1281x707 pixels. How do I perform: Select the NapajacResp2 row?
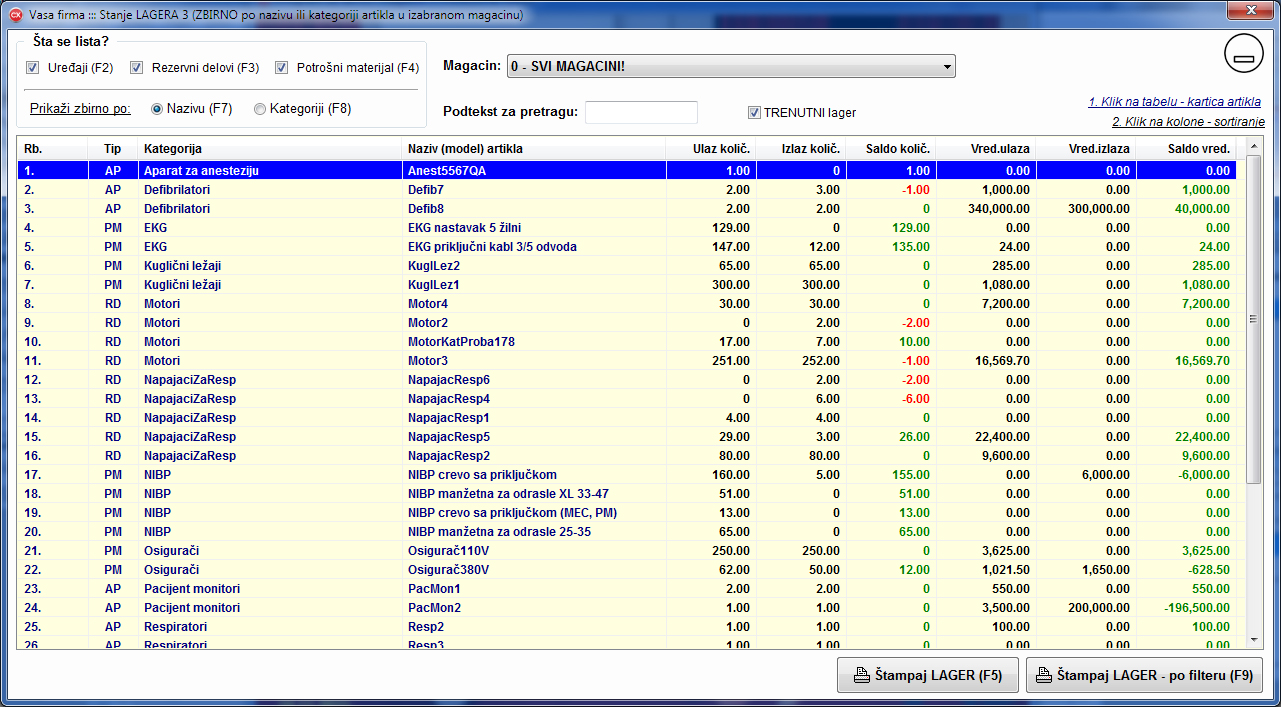(x=627, y=456)
